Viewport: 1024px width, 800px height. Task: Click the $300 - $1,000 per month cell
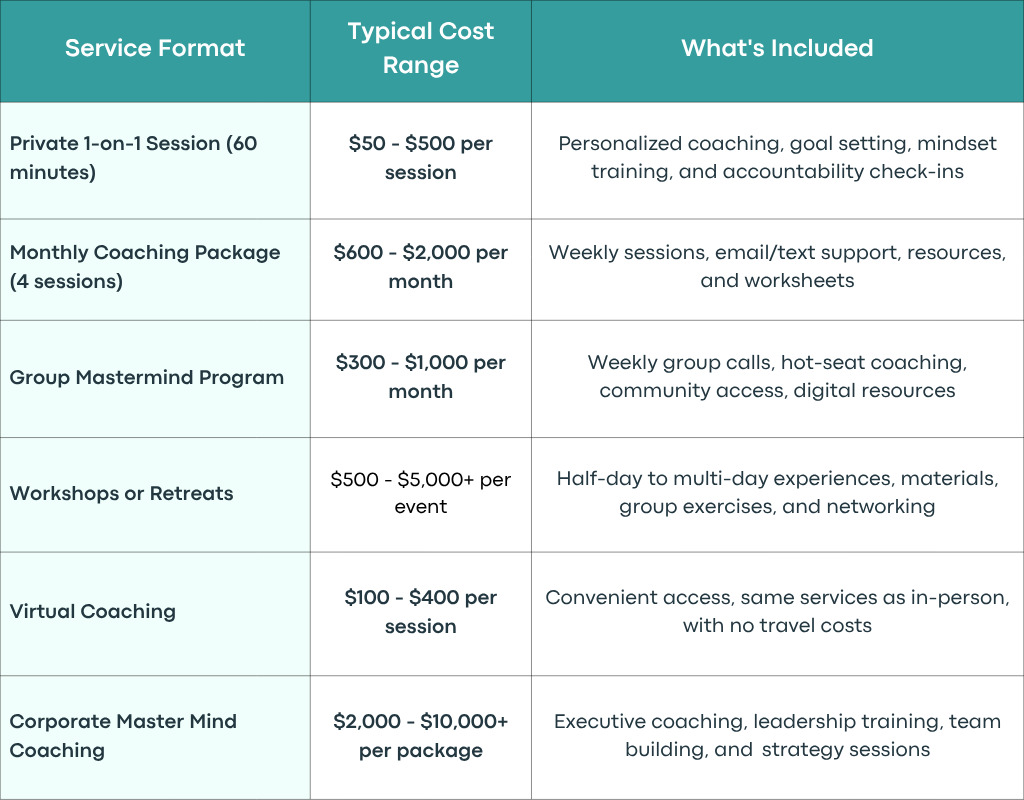click(421, 379)
